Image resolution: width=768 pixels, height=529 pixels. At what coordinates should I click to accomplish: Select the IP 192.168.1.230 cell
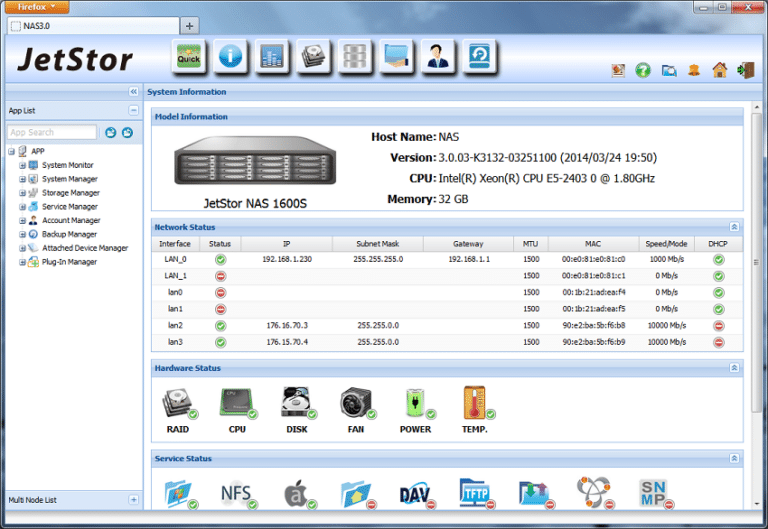point(287,259)
